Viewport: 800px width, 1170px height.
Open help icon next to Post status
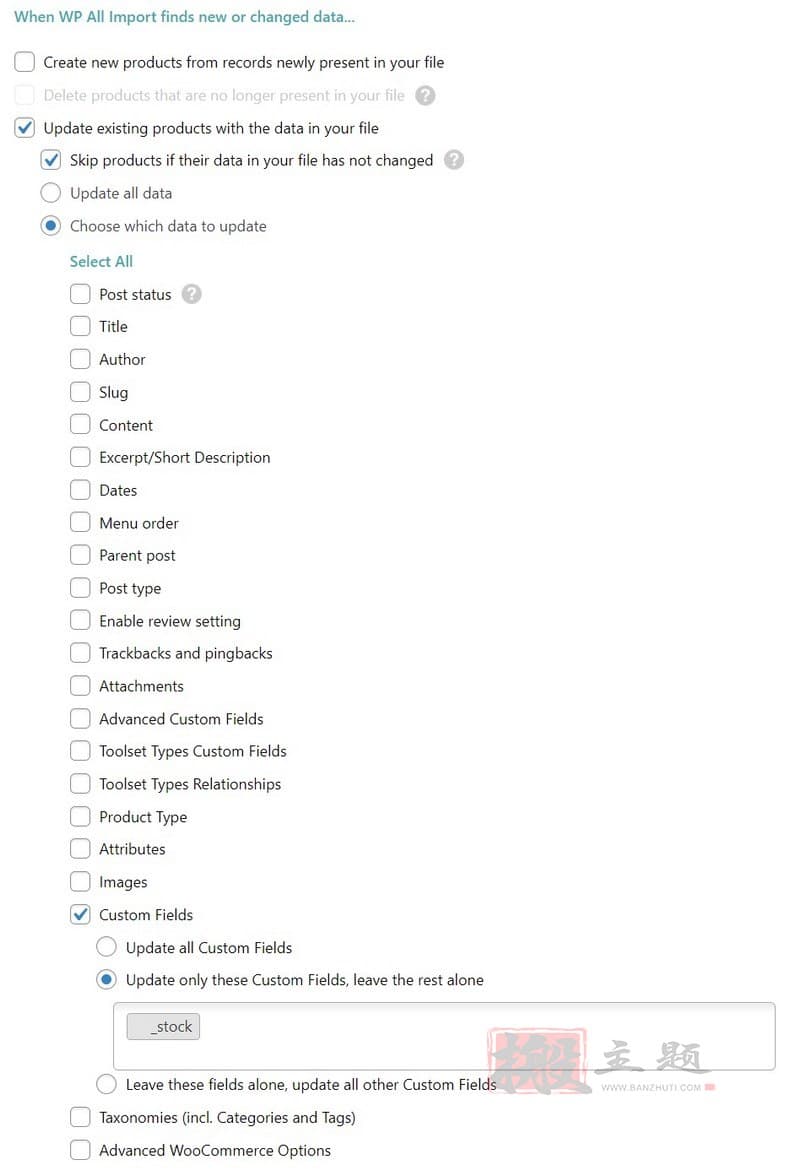point(192,294)
